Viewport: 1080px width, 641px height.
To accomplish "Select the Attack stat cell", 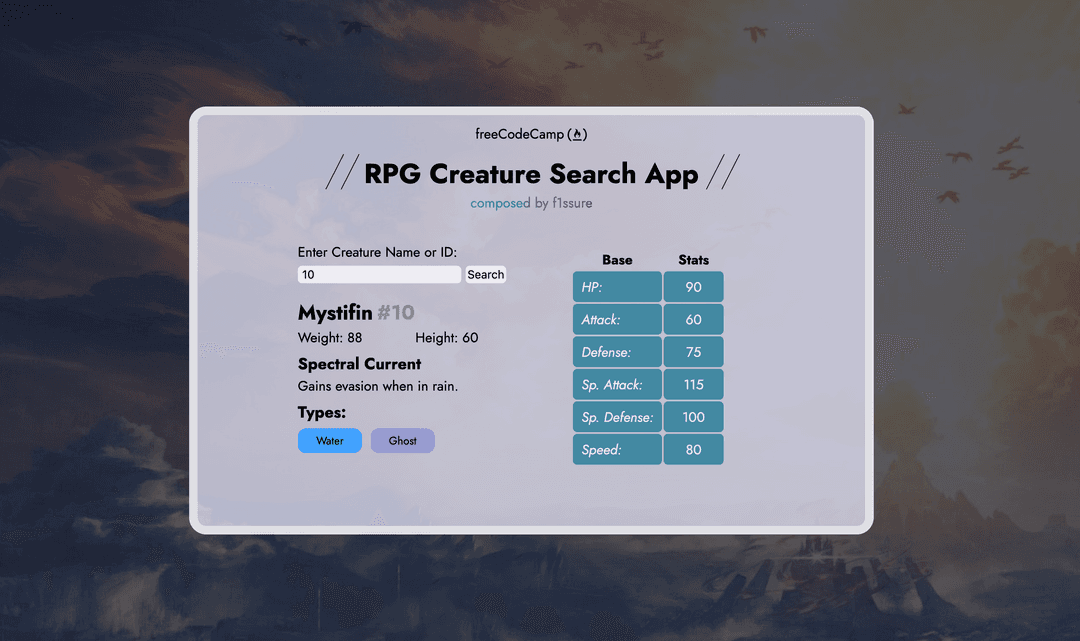I will coord(617,319).
